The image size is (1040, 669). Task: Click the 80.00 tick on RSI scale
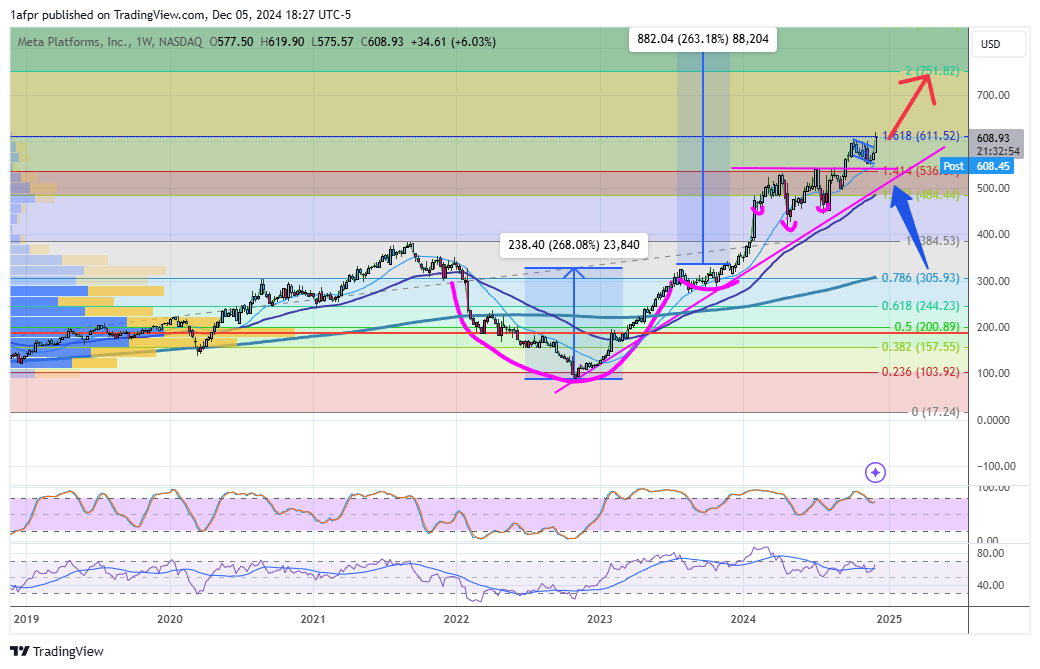(x=990, y=553)
